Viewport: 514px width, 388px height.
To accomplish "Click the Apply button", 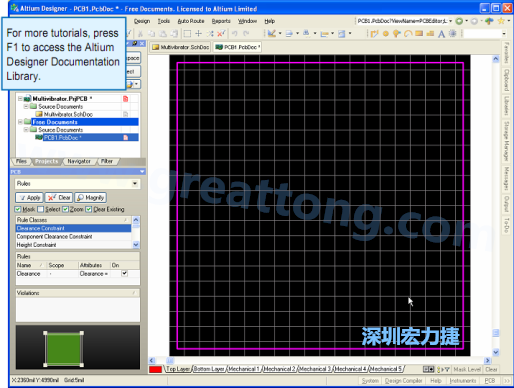I will coord(29,198).
